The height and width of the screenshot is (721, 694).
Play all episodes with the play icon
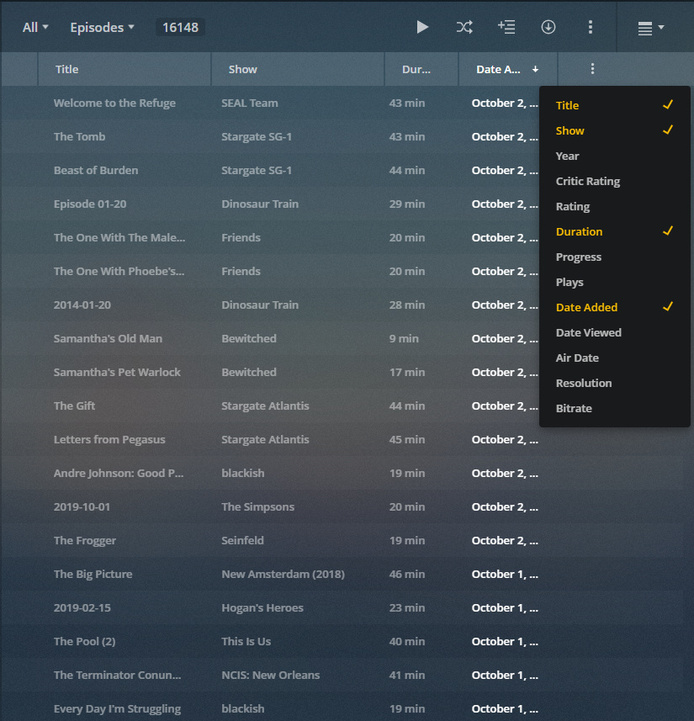(422, 27)
